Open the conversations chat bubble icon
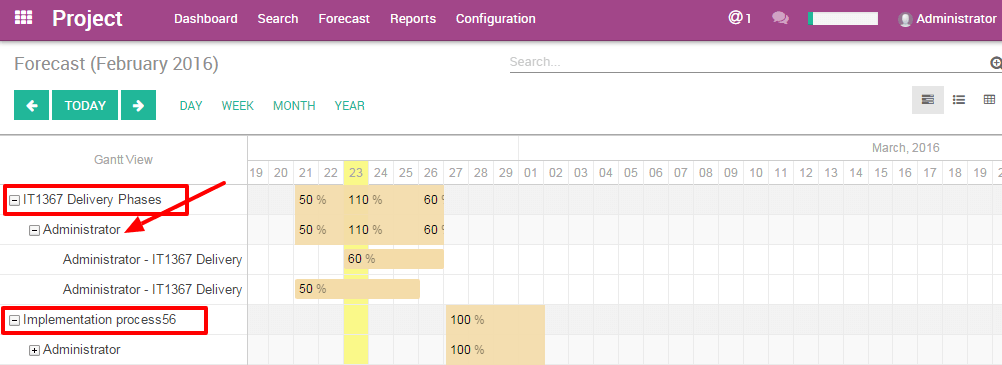 coord(780,19)
